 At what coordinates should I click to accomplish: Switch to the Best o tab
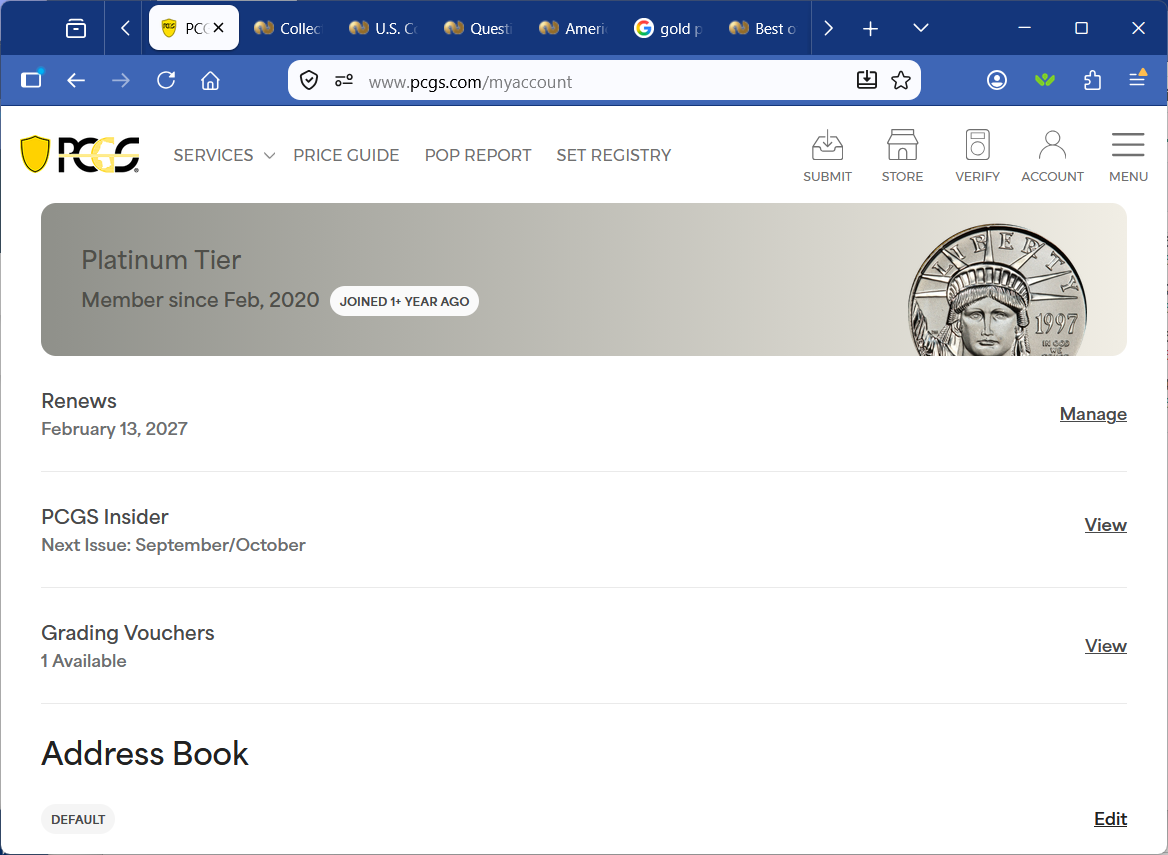(x=764, y=28)
